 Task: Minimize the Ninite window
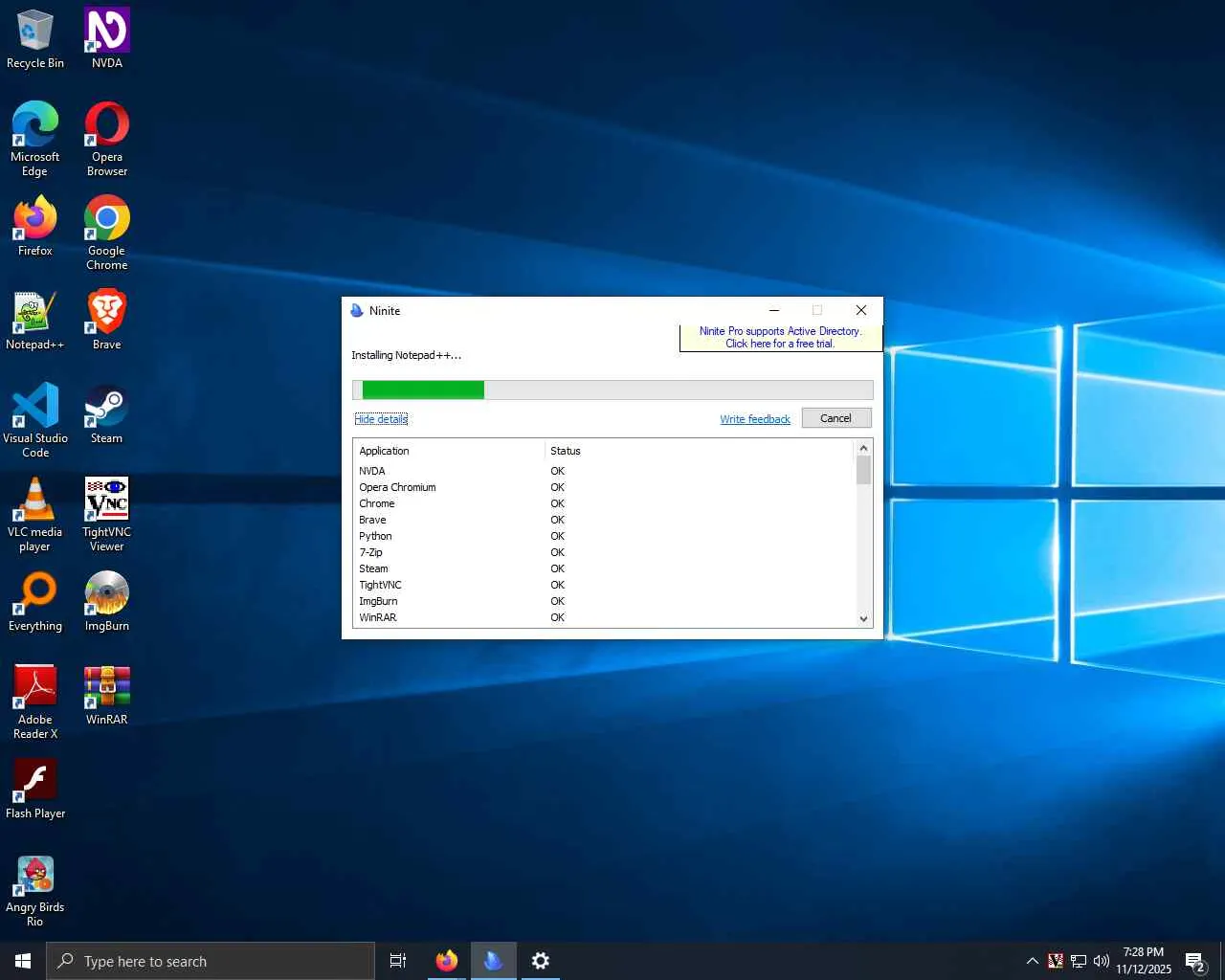tap(774, 310)
